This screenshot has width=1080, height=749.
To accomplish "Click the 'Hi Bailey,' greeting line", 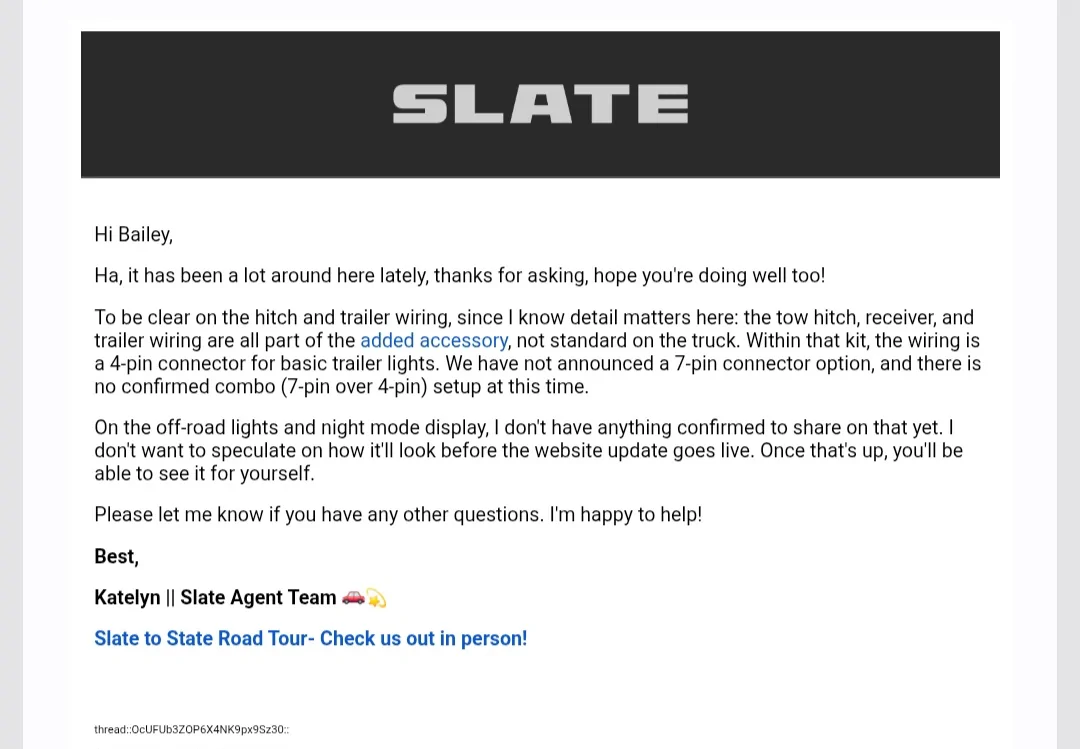I will (x=134, y=234).
